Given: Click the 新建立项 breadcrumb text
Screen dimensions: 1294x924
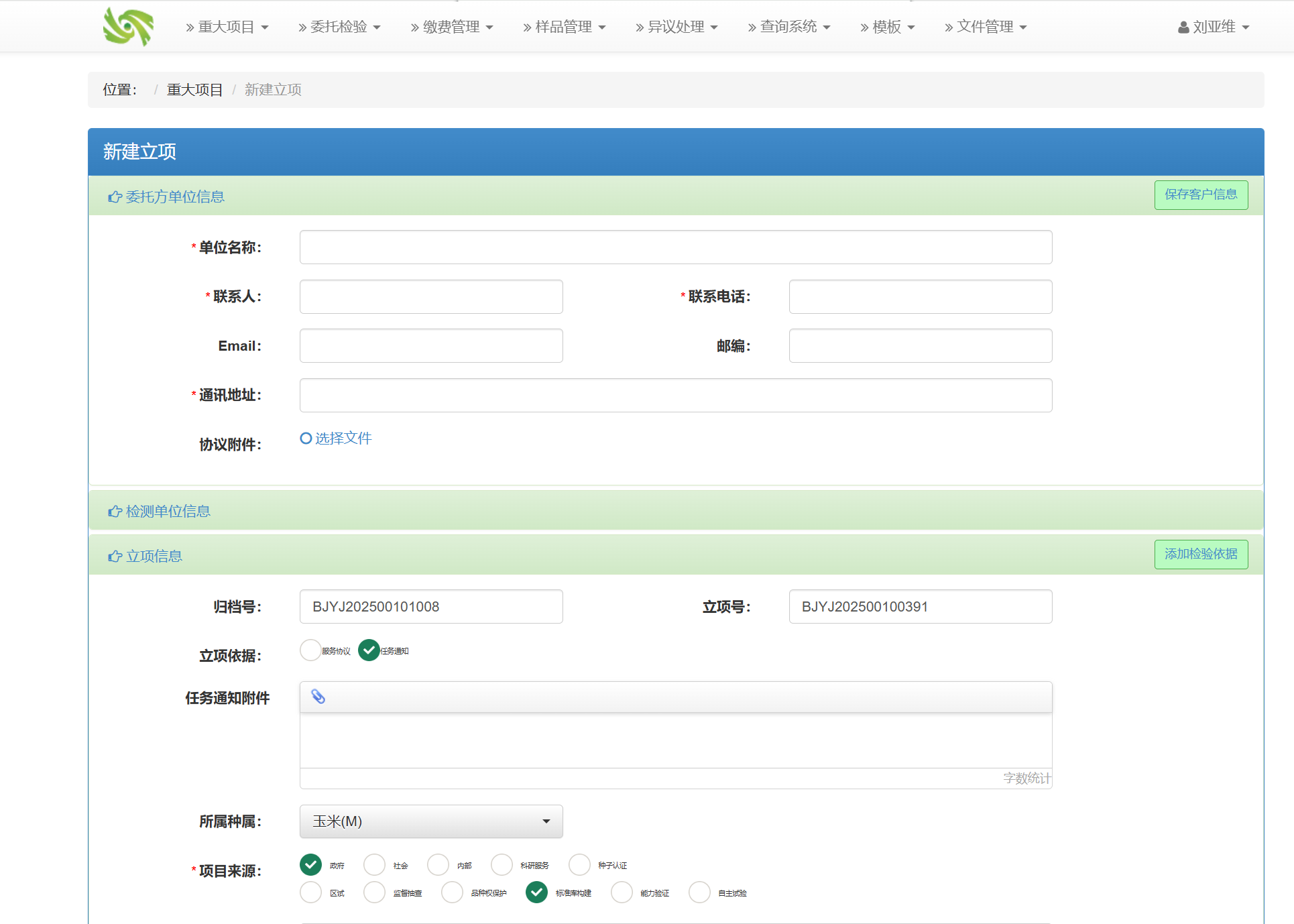Looking at the screenshot, I should (273, 90).
